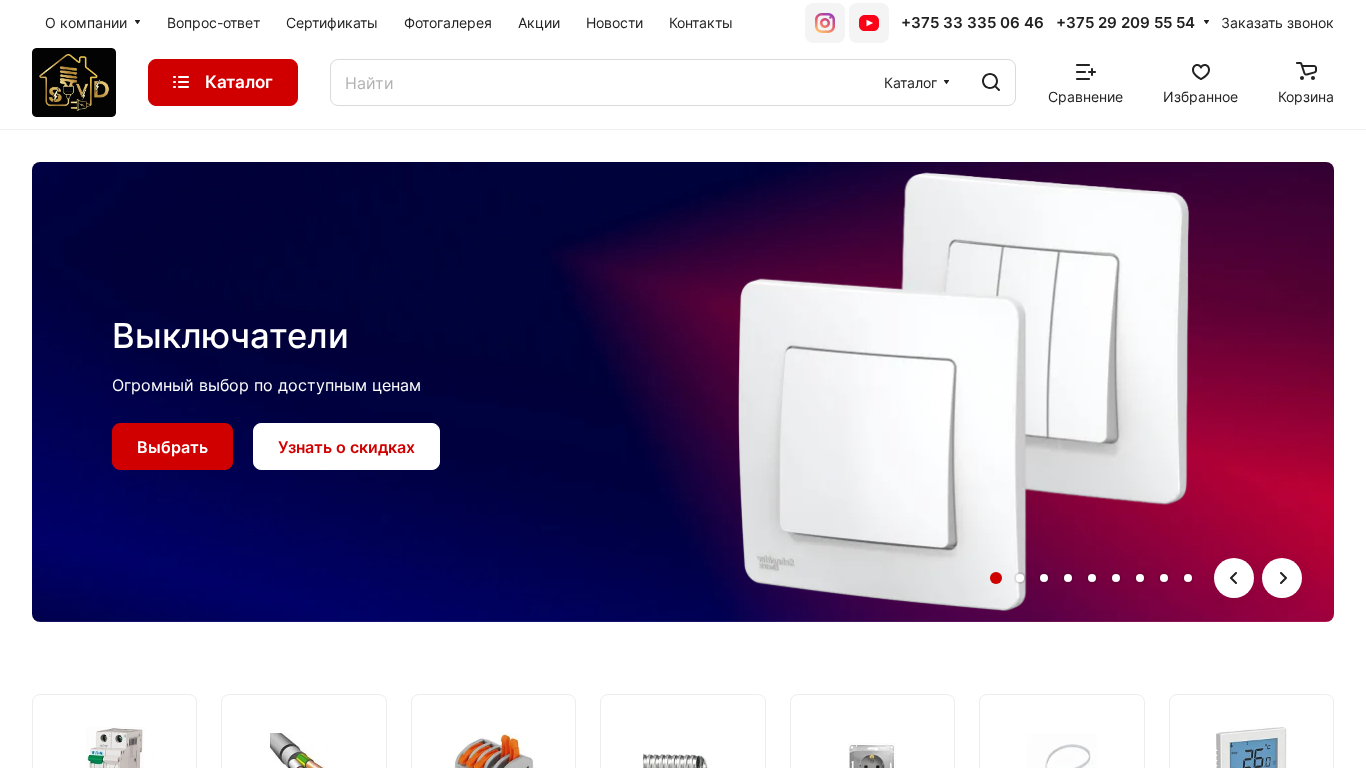Select the second slider dot

point(1020,578)
